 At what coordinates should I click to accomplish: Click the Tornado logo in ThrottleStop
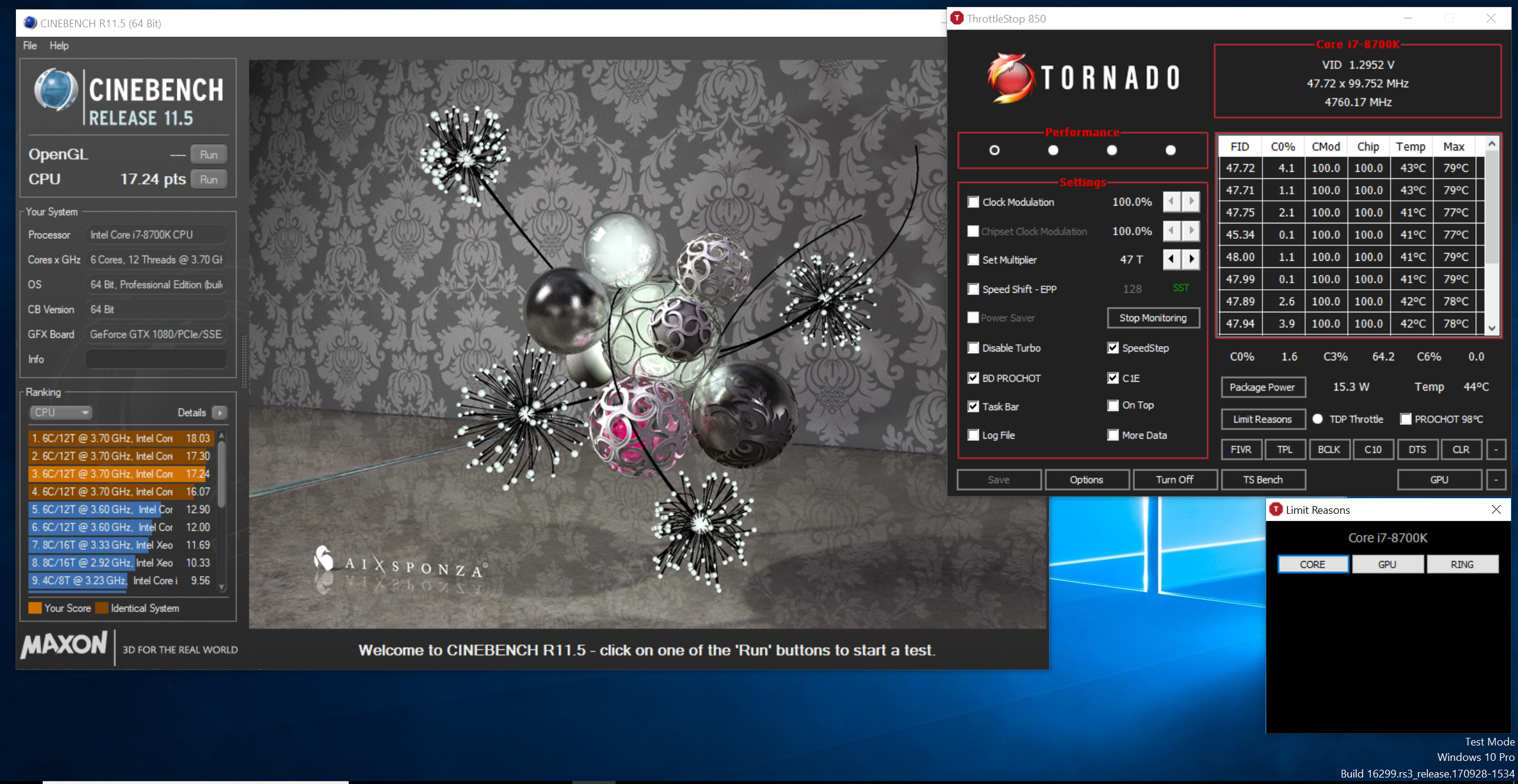tap(1083, 78)
